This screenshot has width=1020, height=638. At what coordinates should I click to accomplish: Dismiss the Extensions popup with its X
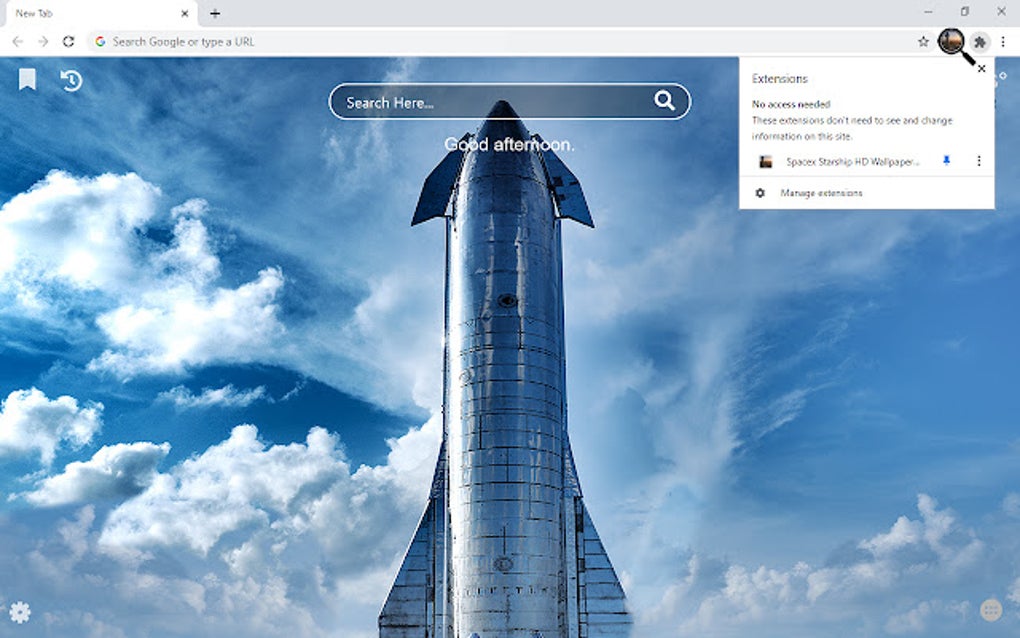[x=981, y=68]
